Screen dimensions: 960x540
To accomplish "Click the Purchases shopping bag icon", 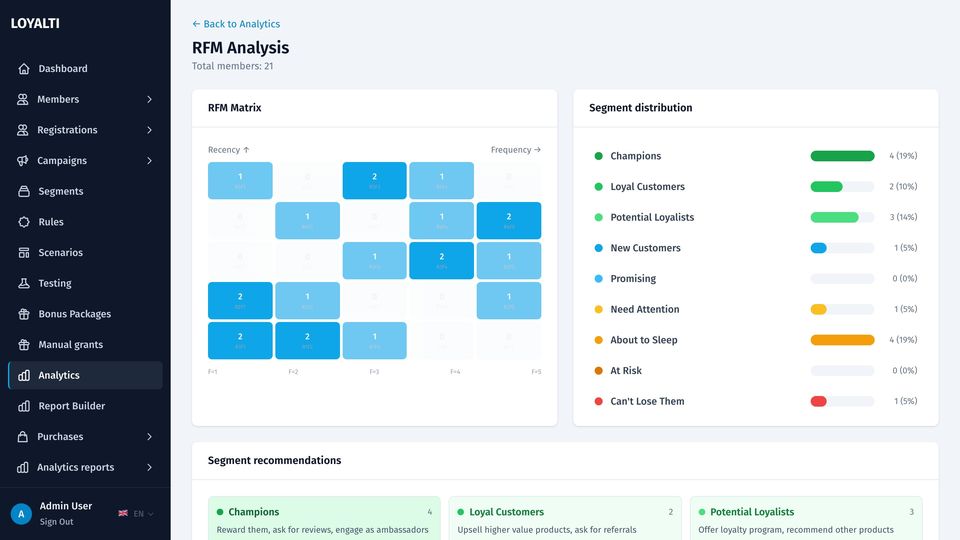I will (23, 437).
